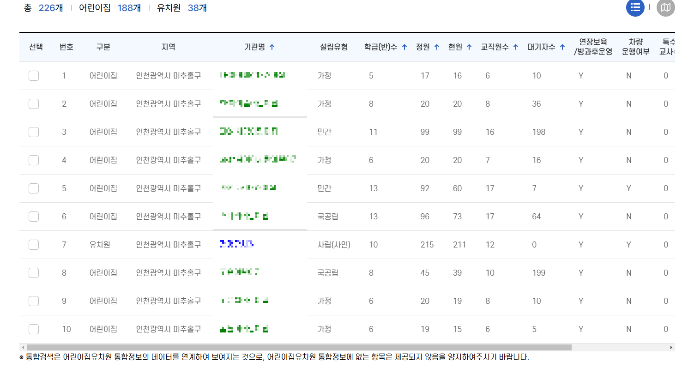Sort by 교직원수 arrow
Screen dimensions: 700x368
(x=516, y=47)
